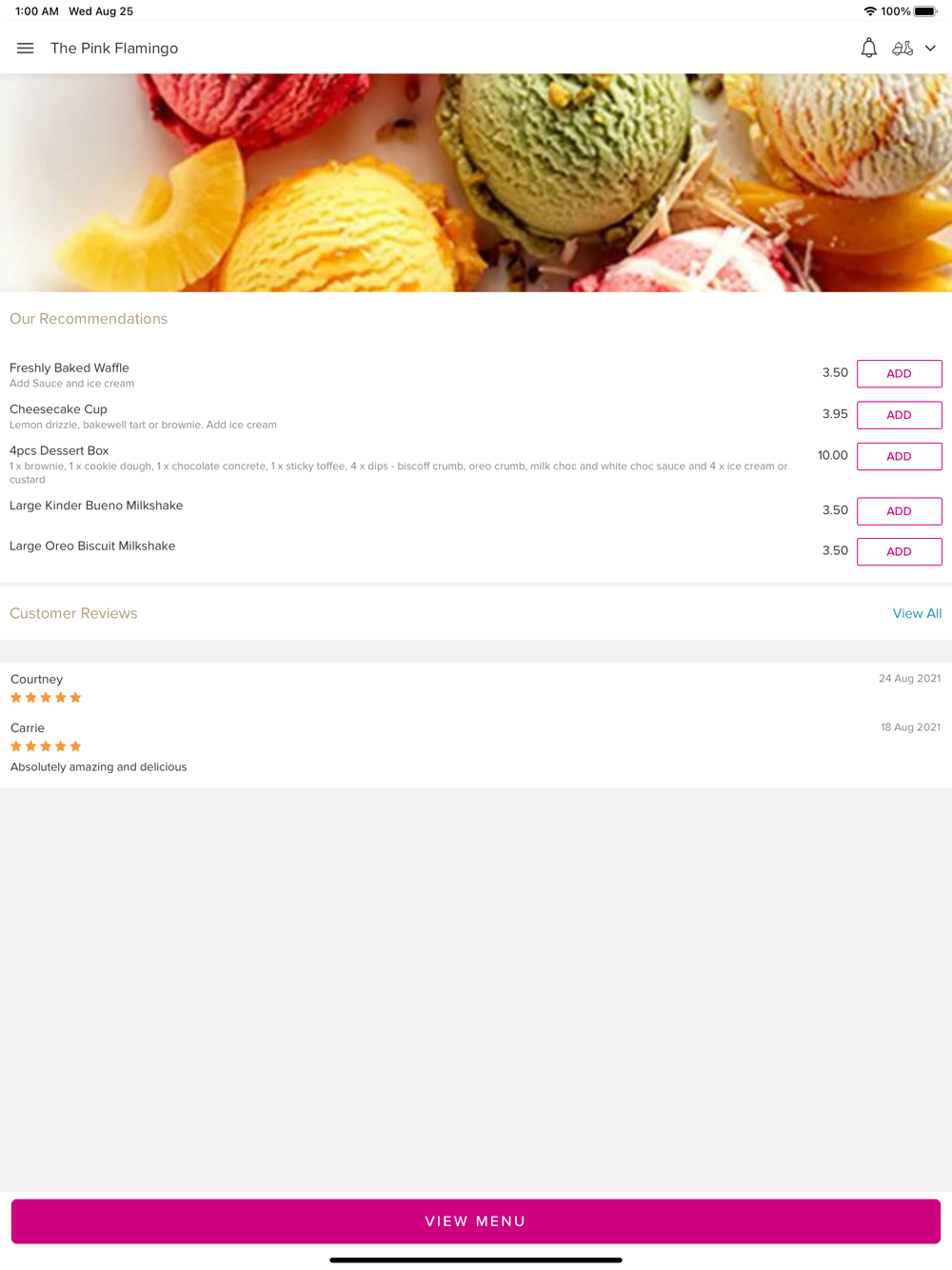This screenshot has width=952, height=1270.
Task: Tap the battery status icon
Action: click(925, 11)
